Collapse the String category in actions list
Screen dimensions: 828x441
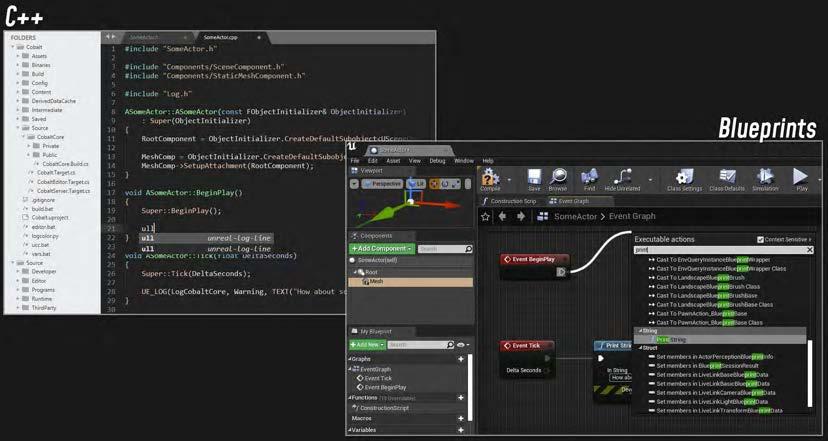(640, 331)
